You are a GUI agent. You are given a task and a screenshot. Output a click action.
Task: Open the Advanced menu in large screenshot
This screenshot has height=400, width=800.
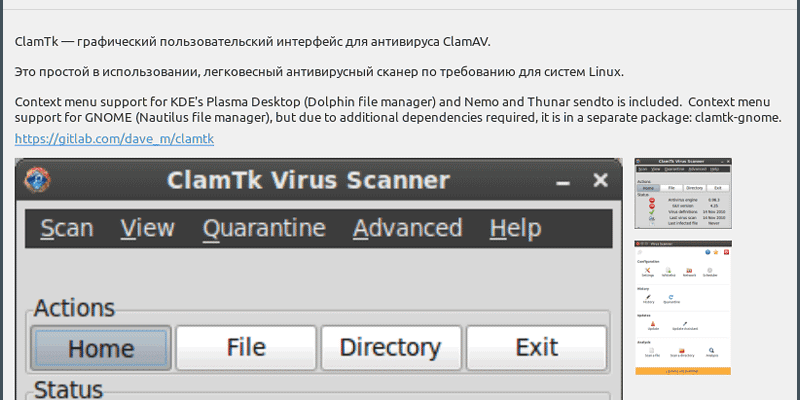tap(407, 228)
